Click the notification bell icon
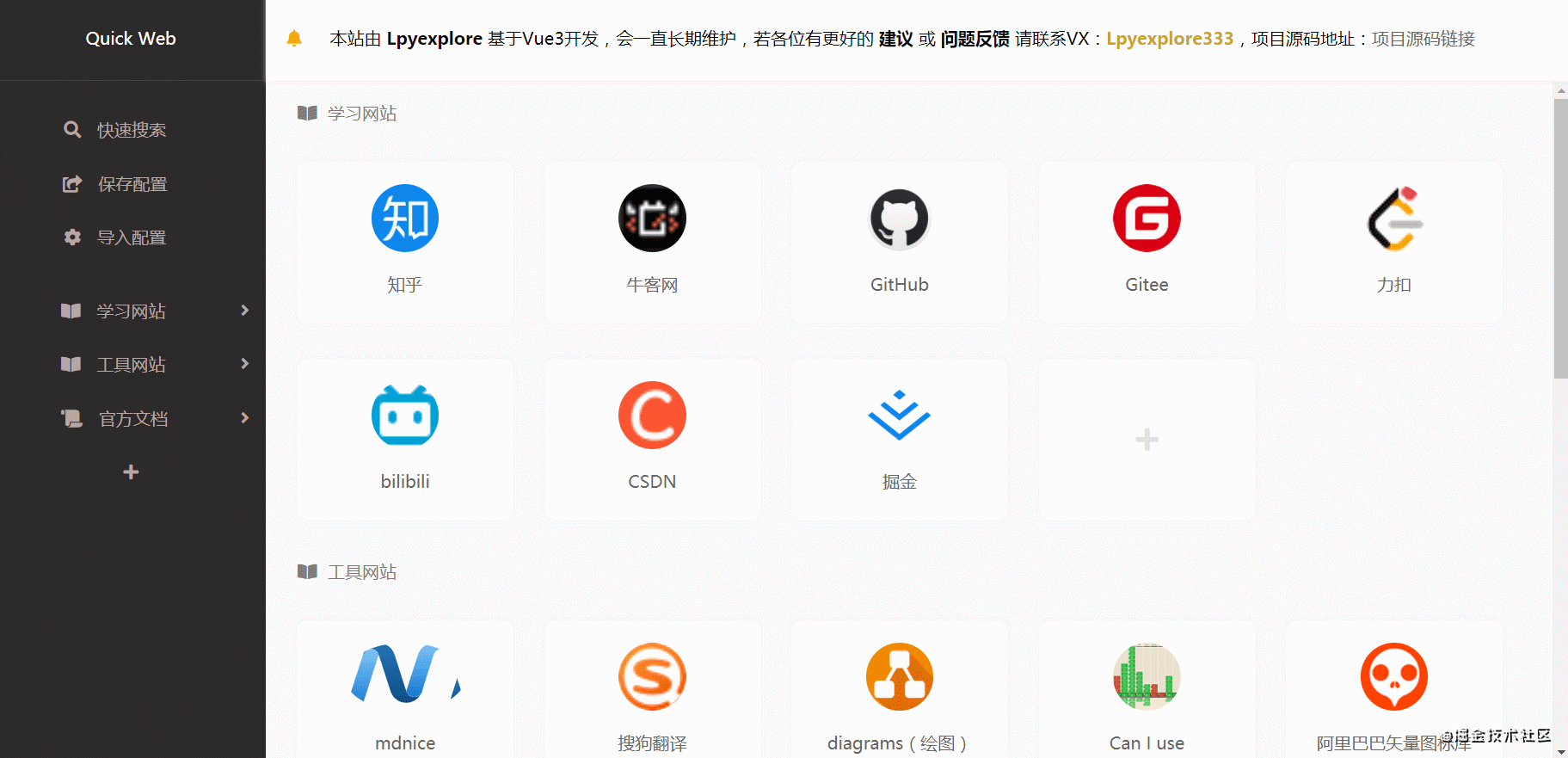The height and width of the screenshot is (758, 1568). (294, 39)
